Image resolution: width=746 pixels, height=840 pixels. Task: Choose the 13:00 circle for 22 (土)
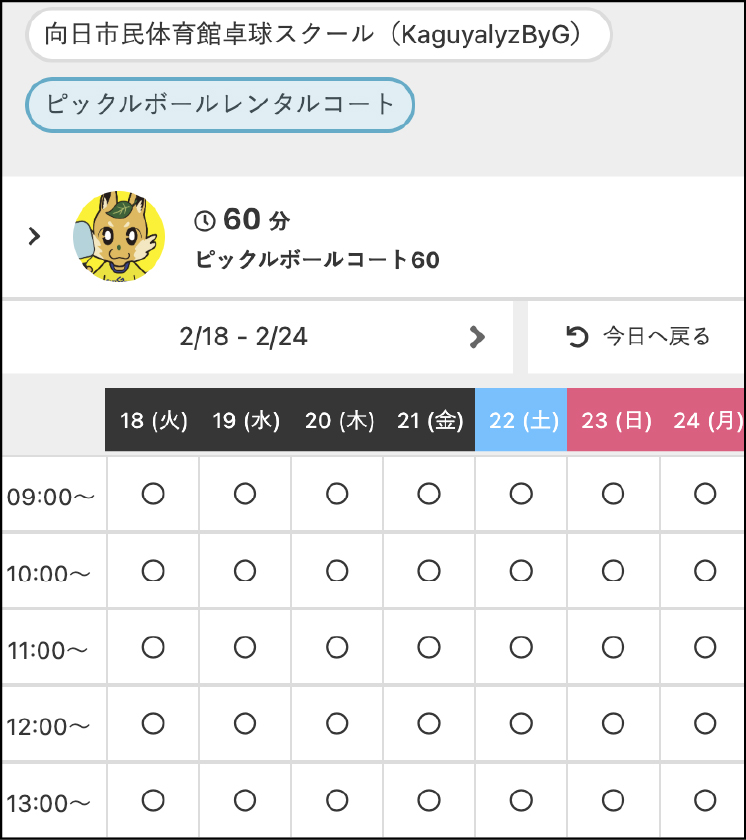click(521, 800)
